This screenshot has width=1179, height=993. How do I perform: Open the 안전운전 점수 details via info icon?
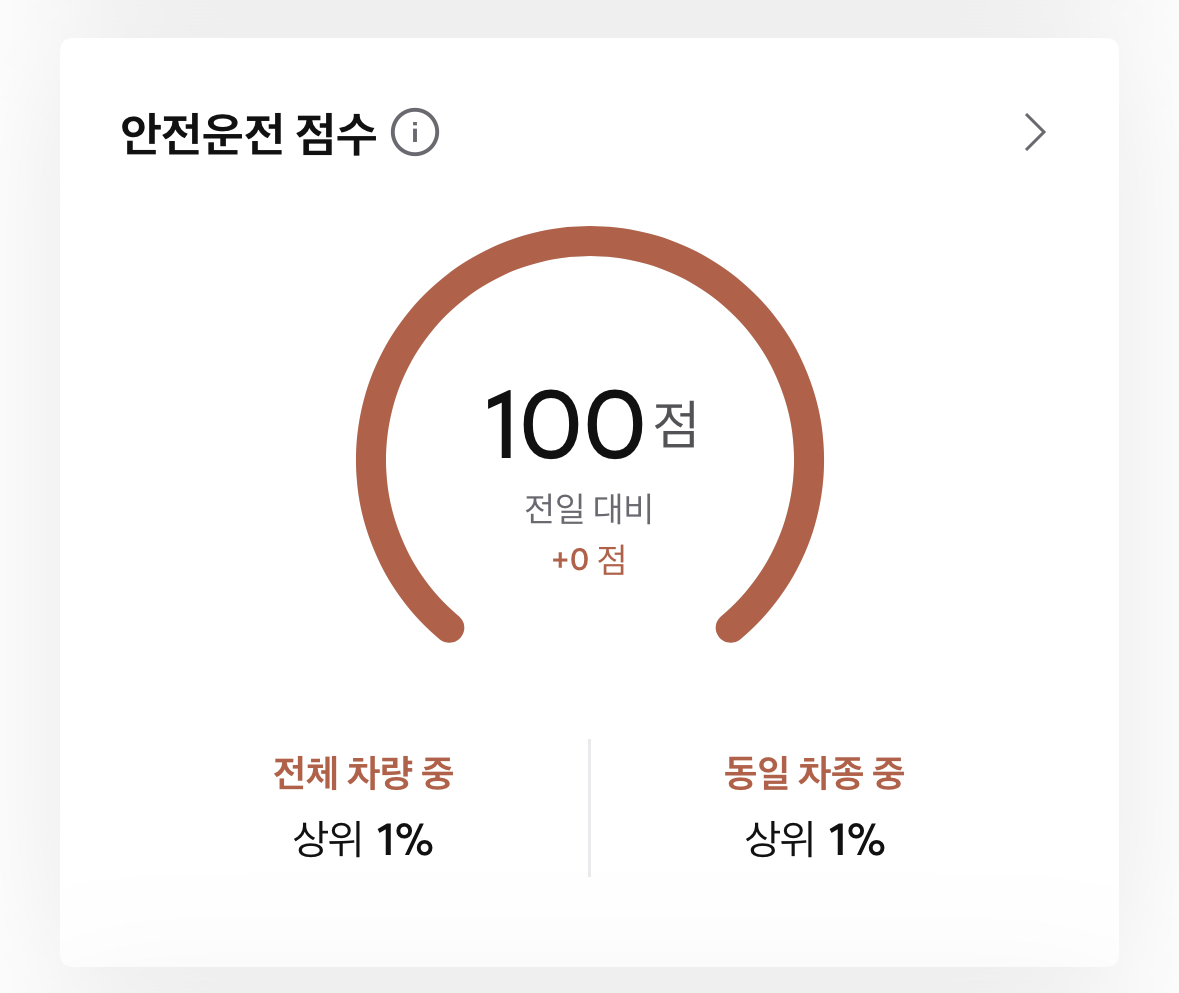pyautogui.click(x=414, y=129)
